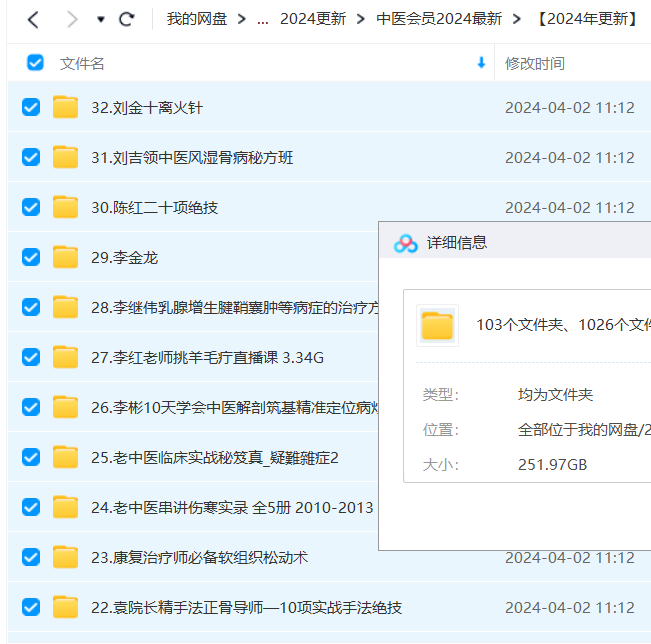Expand the collapsed breadcrumb ellipsis
Image resolution: width=651 pixels, height=644 pixels.
[x=263, y=19]
